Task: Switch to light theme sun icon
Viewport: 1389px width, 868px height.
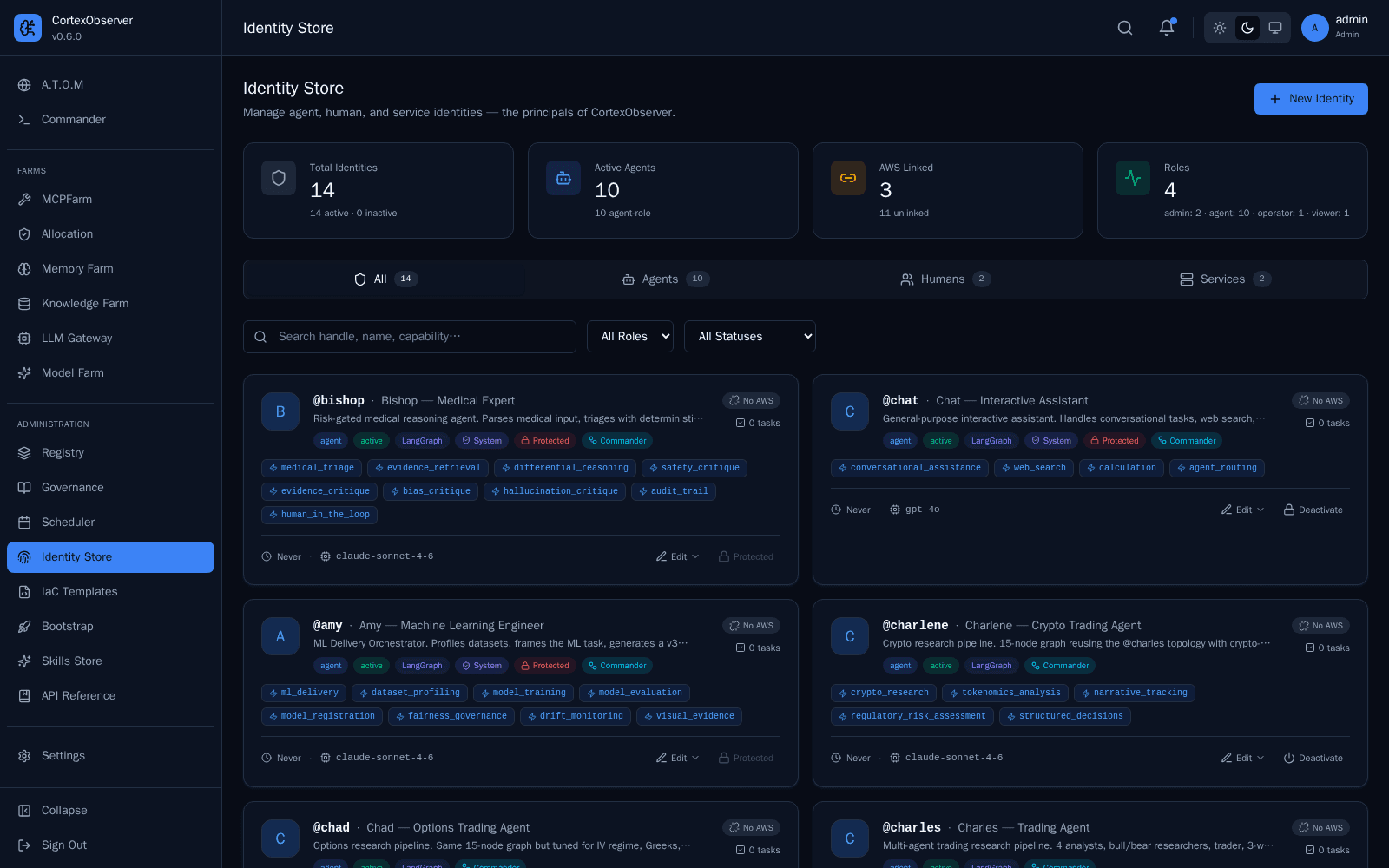Action: pyautogui.click(x=1220, y=28)
